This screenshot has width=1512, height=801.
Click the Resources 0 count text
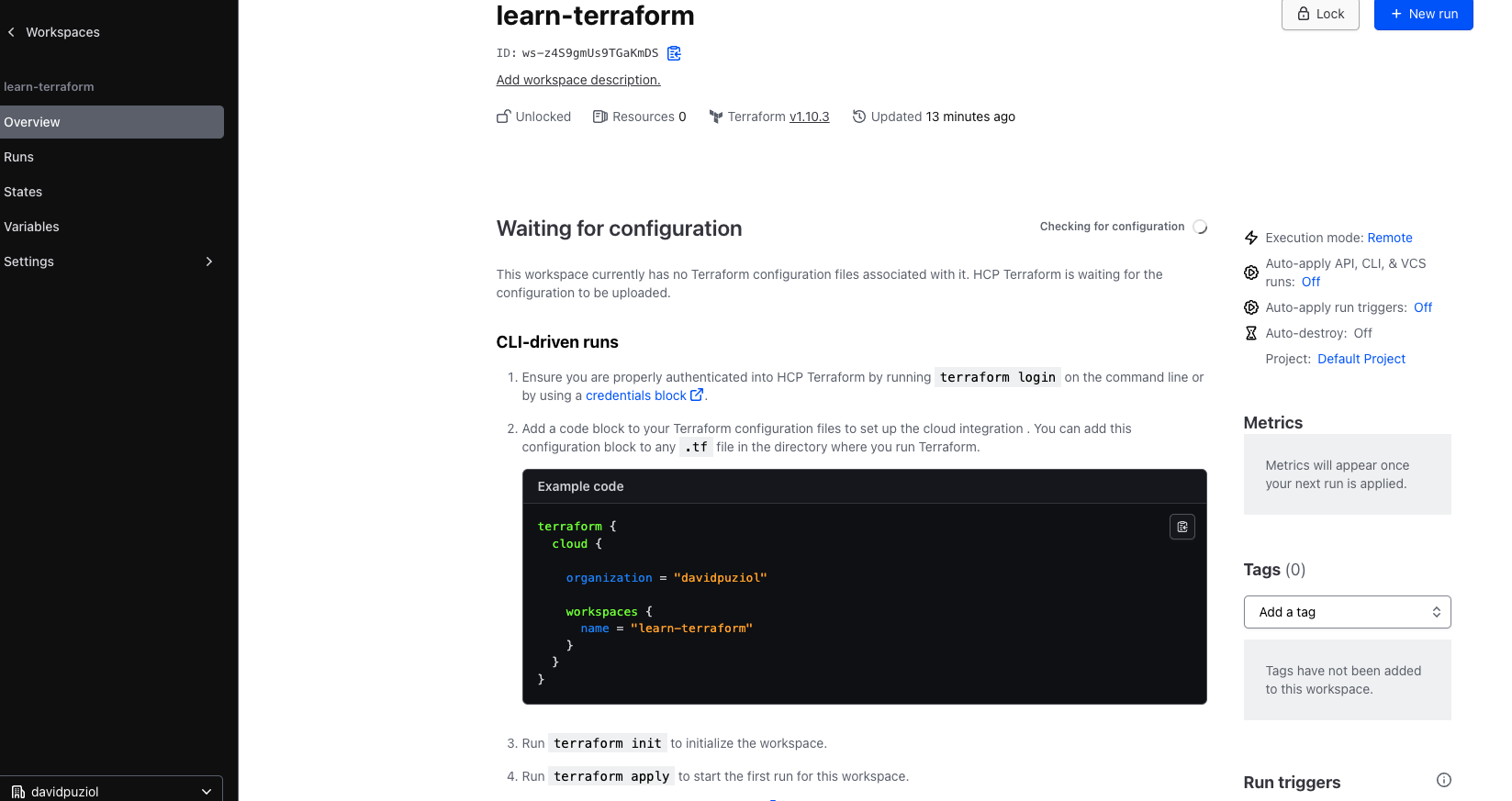tap(649, 117)
